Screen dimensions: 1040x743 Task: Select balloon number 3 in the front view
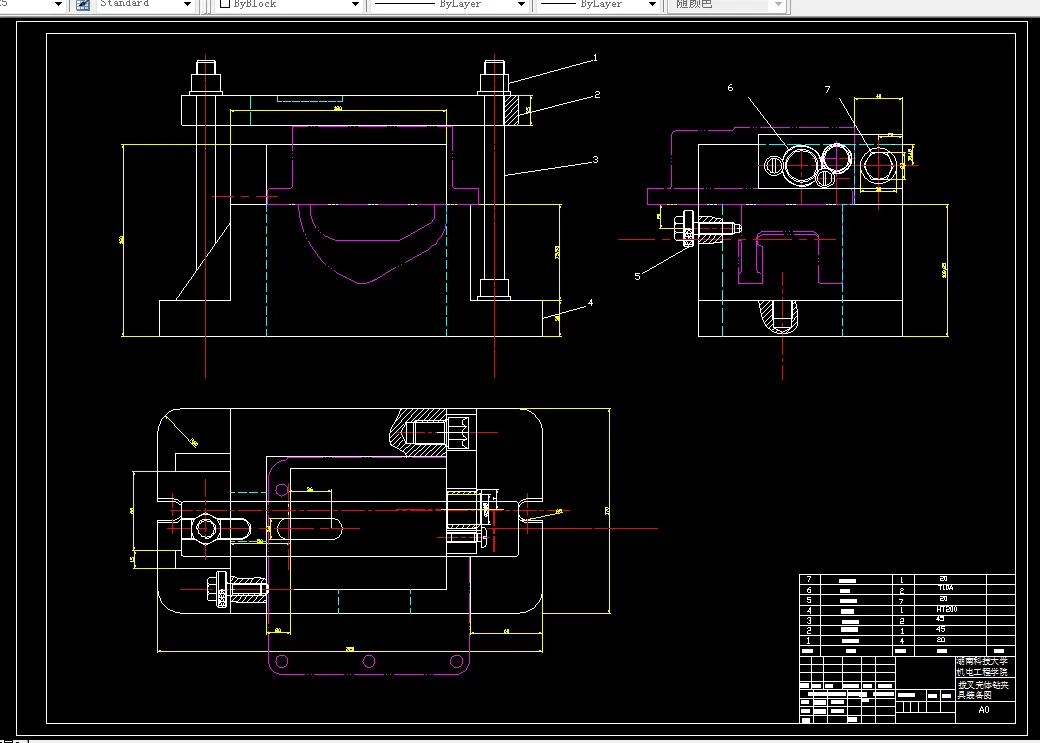pyautogui.click(x=596, y=159)
